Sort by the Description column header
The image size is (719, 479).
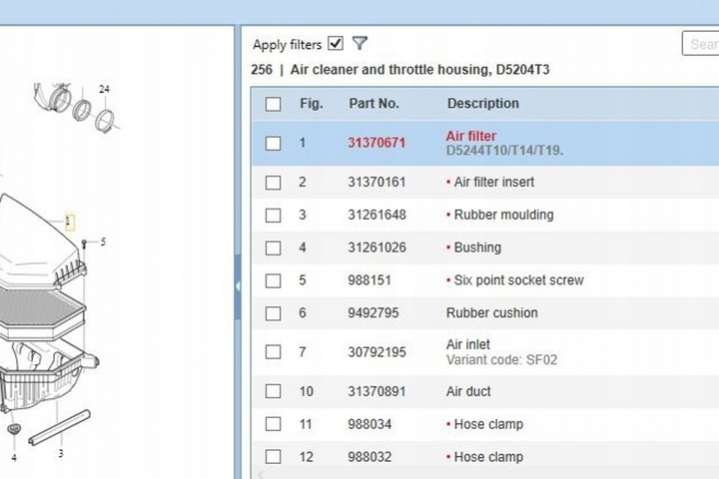coord(483,104)
